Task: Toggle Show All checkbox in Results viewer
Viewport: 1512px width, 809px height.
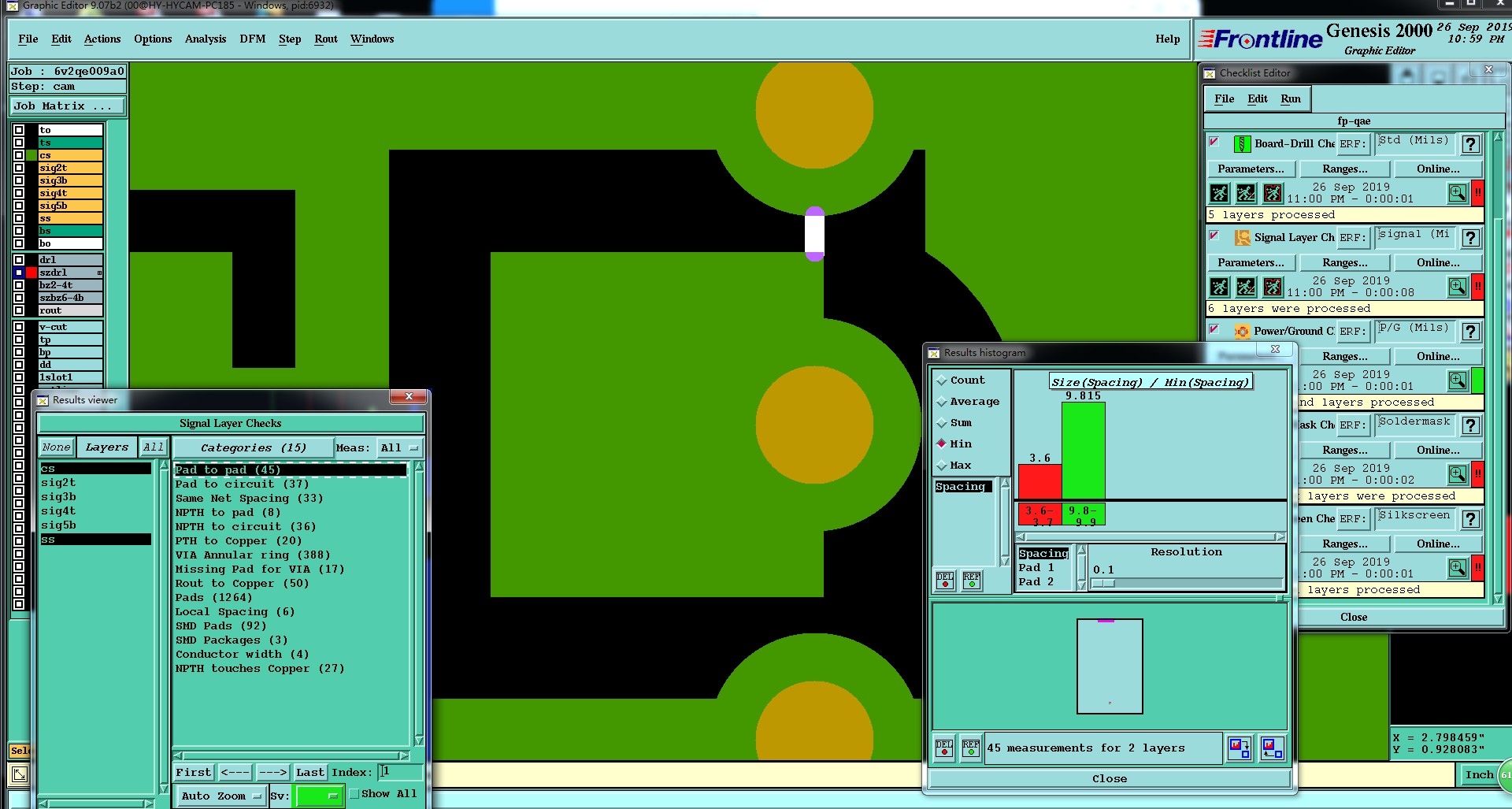Action: 354,794
